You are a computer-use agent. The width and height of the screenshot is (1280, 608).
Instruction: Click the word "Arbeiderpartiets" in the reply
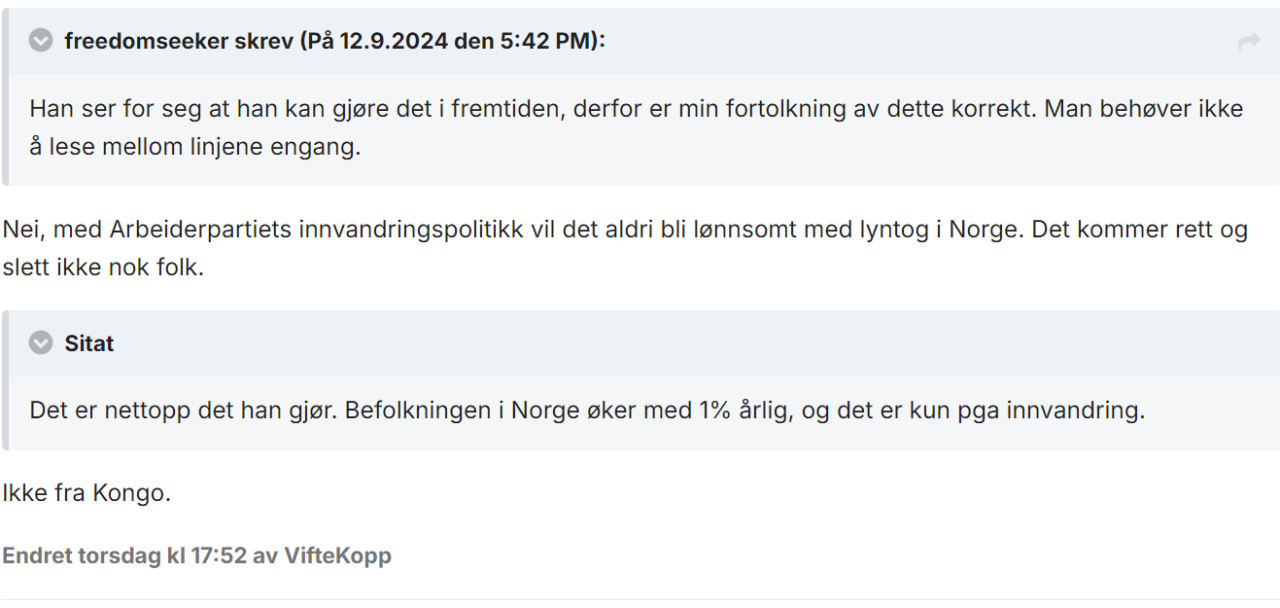click(x=197, y=229)
